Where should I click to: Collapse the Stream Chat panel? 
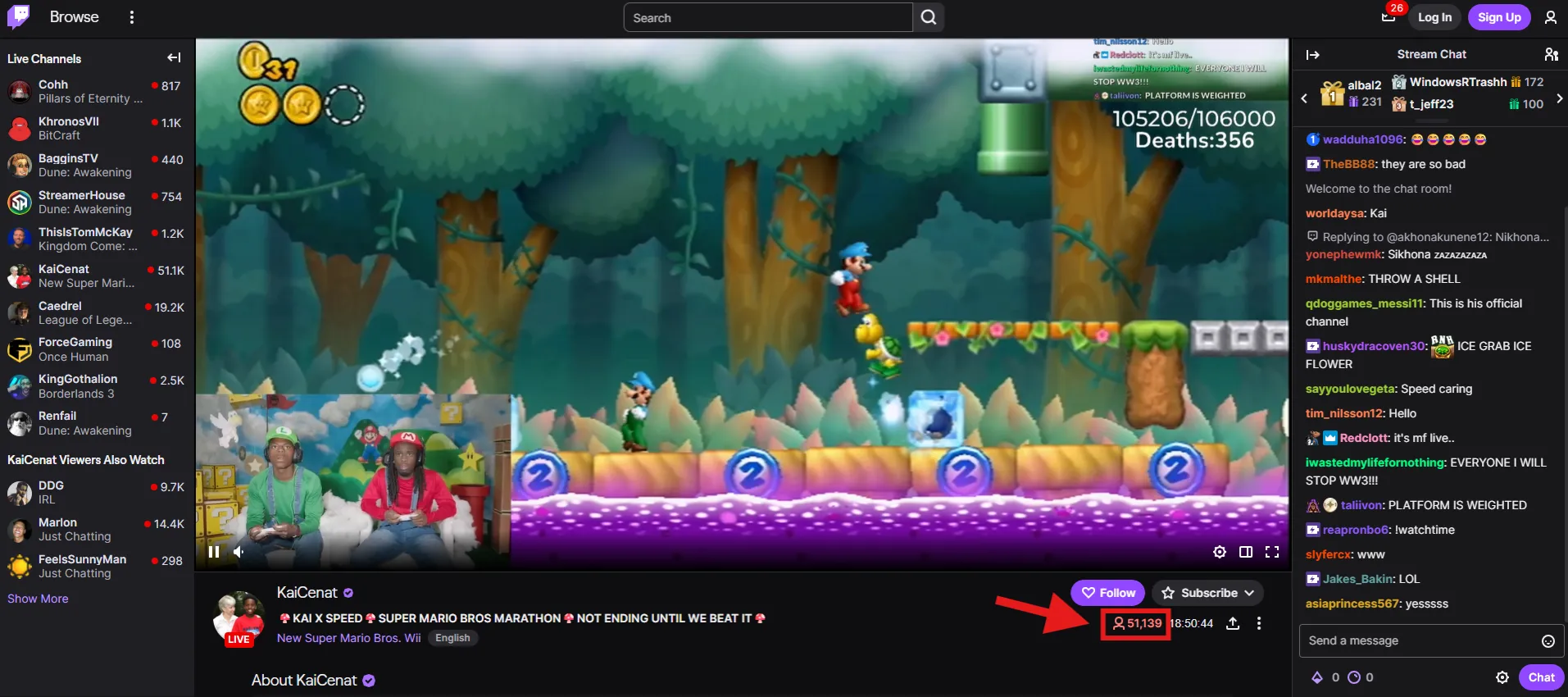coord(1313,55)
